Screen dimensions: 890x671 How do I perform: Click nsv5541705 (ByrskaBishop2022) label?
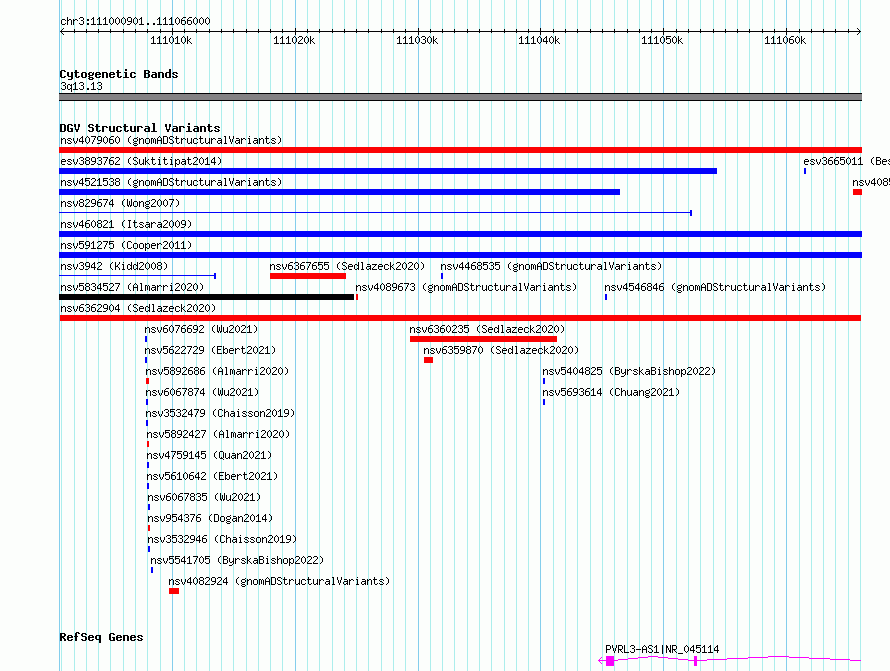tap(237, 560)
